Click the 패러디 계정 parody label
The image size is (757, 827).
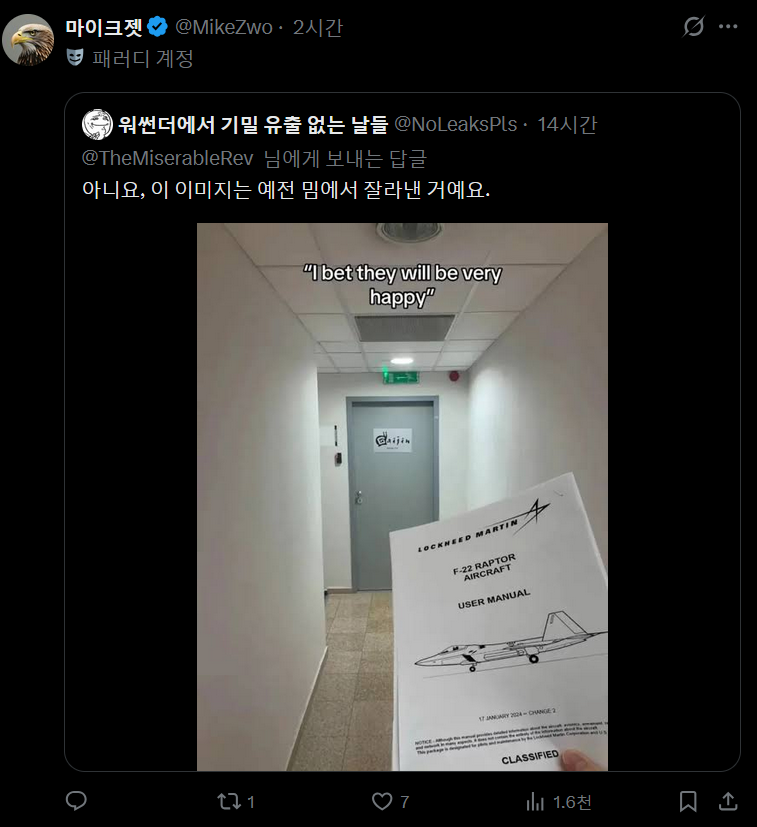pos(143,58)
